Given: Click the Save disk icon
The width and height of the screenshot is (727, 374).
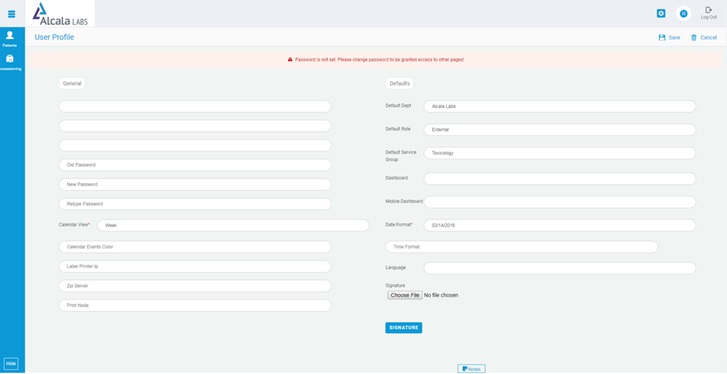Looking at the screenshot, I should (x=662, y=38).
